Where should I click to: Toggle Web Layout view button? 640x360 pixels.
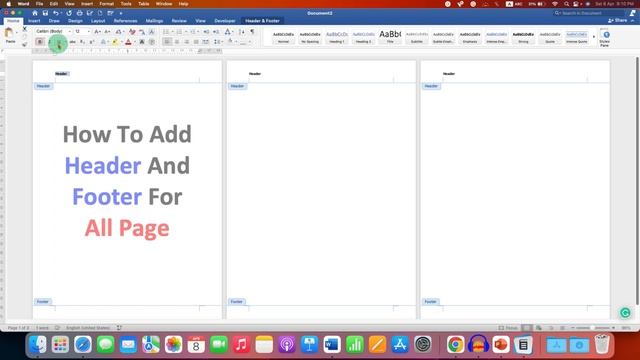click(539, 328)
